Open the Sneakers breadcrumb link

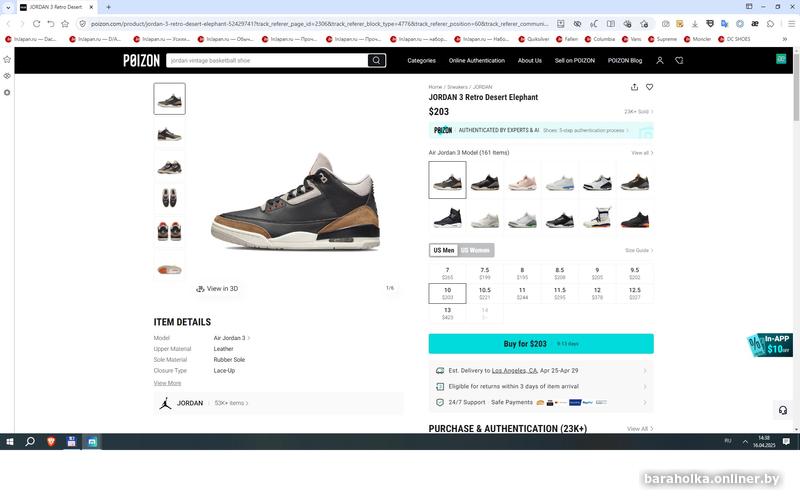[457, 87]
